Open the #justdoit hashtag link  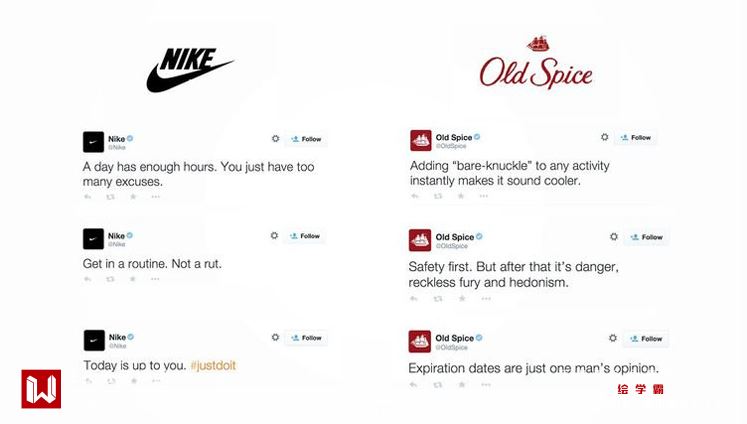point(213,366)
